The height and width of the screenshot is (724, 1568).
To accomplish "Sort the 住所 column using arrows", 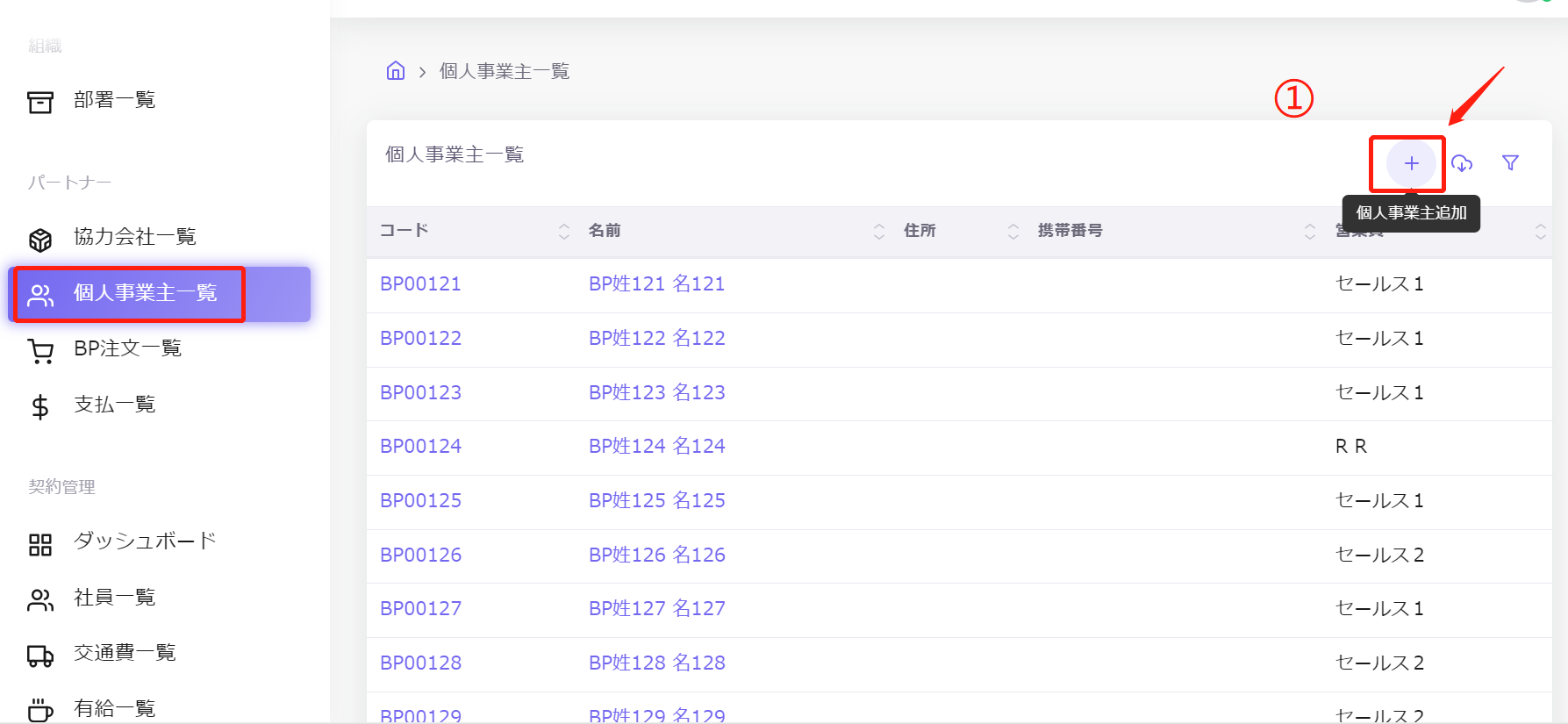I will 1013,232.
